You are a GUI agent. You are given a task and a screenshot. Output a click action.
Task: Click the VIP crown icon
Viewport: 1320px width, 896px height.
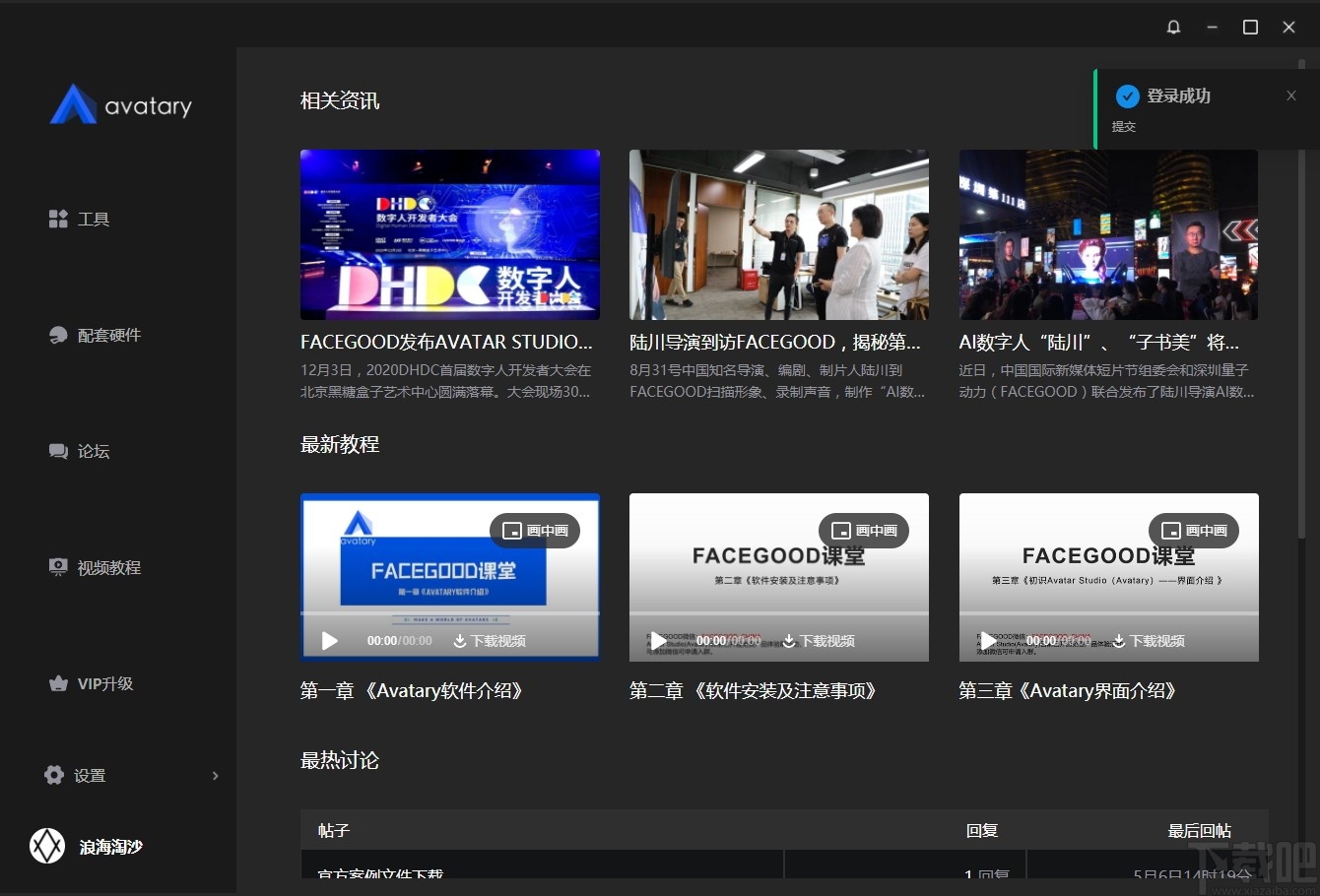[58, 683]
